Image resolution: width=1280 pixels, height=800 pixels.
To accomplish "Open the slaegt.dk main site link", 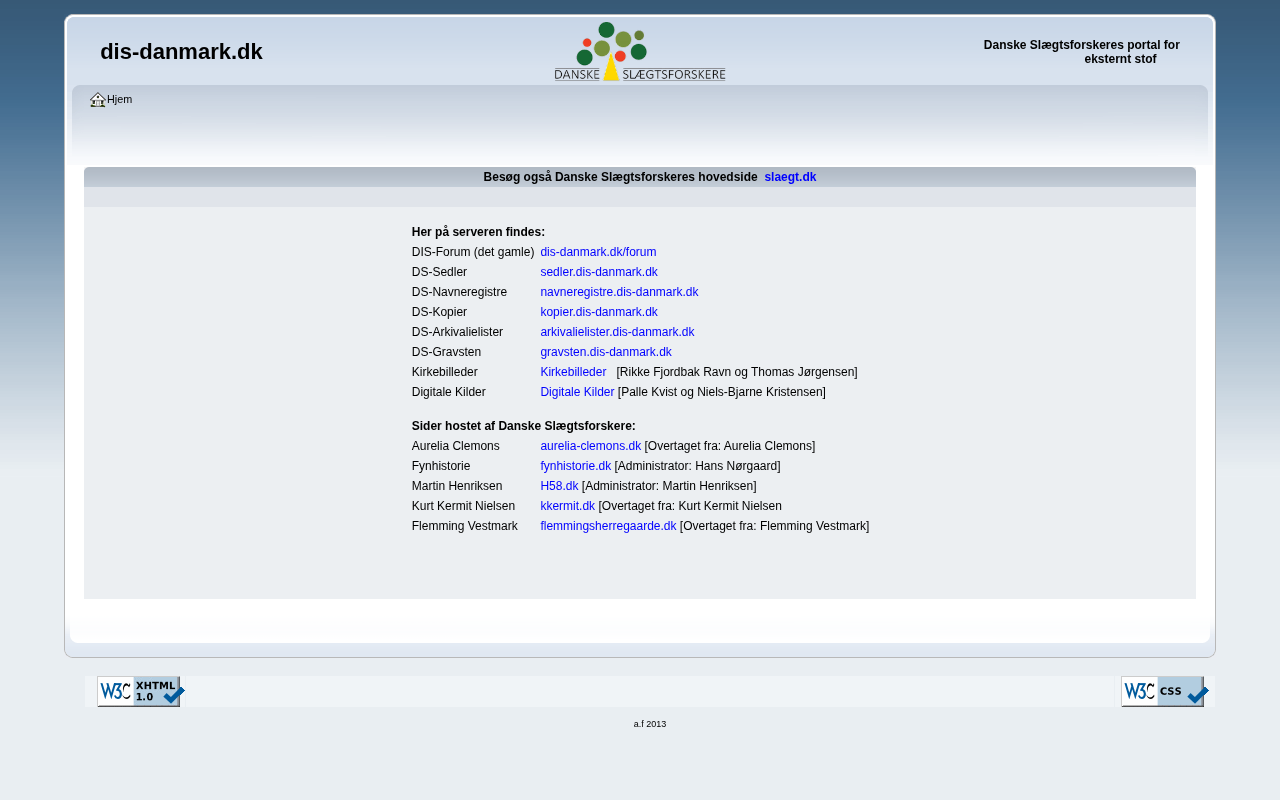I will [790, 177].
